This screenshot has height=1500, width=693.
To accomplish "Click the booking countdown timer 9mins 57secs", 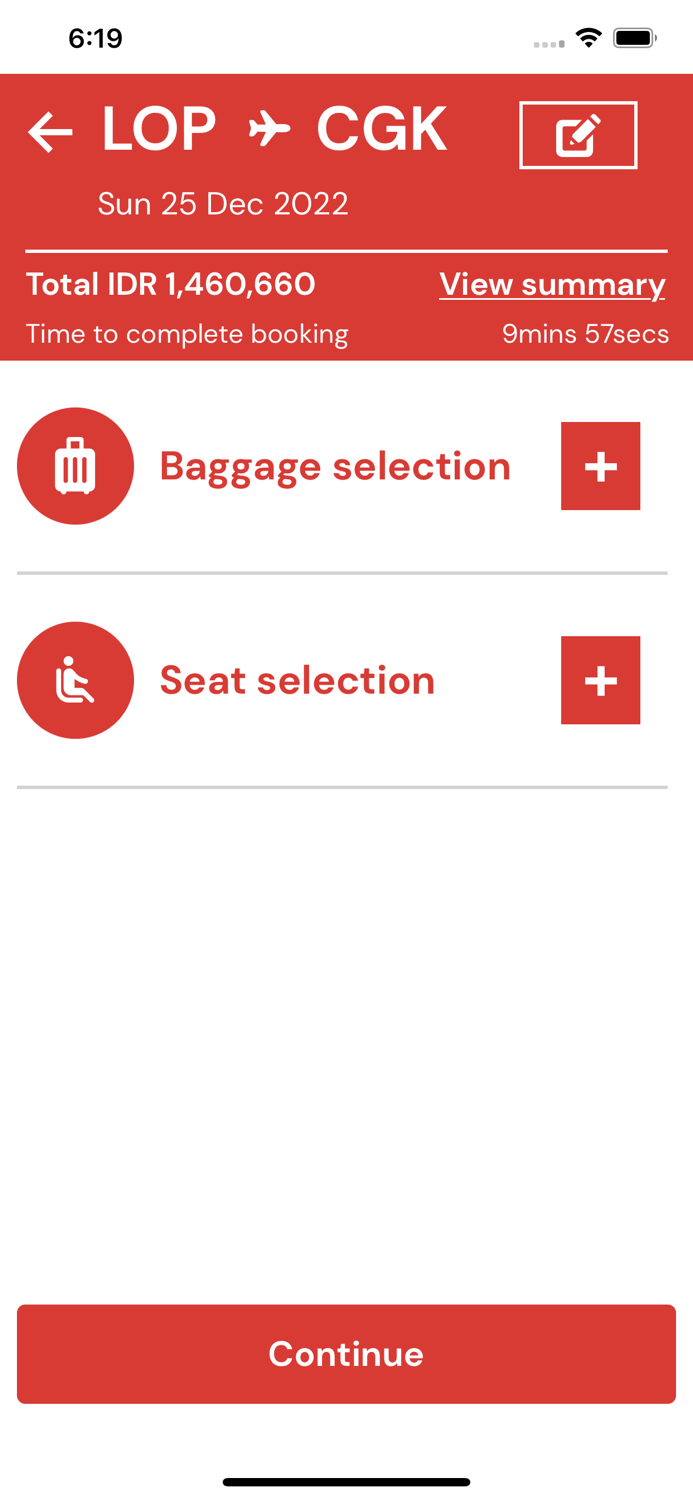I will pyautogui.click(x=587, y=334).
